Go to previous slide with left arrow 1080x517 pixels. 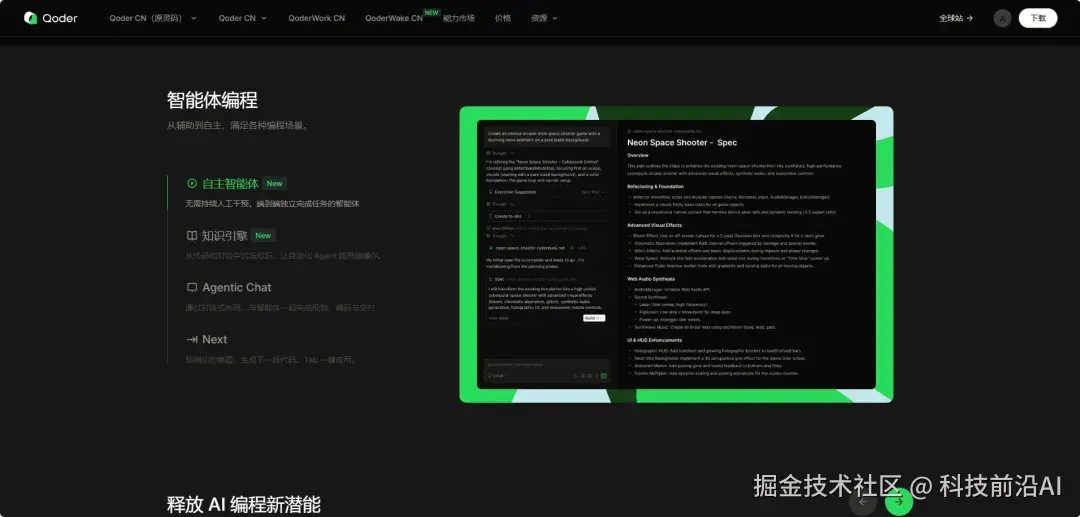pyautogui.click(x=862, y=502)
